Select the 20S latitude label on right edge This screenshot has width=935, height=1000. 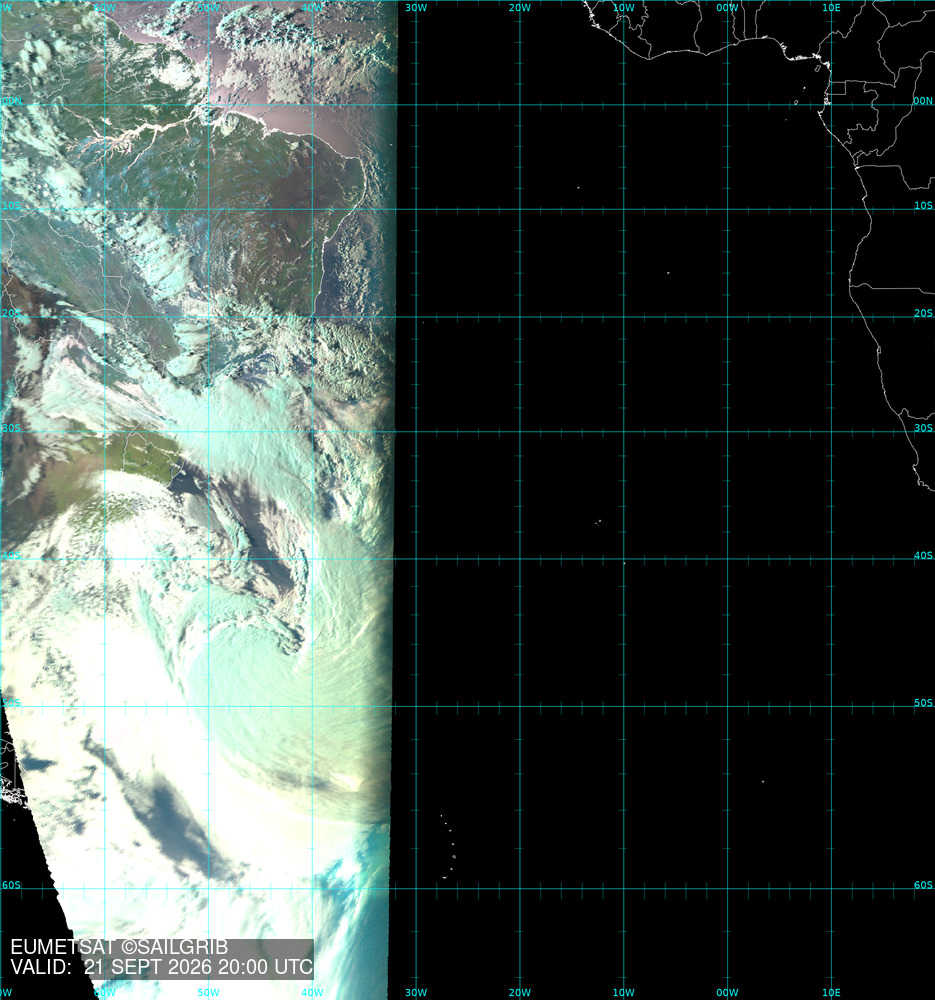[923, 313]
